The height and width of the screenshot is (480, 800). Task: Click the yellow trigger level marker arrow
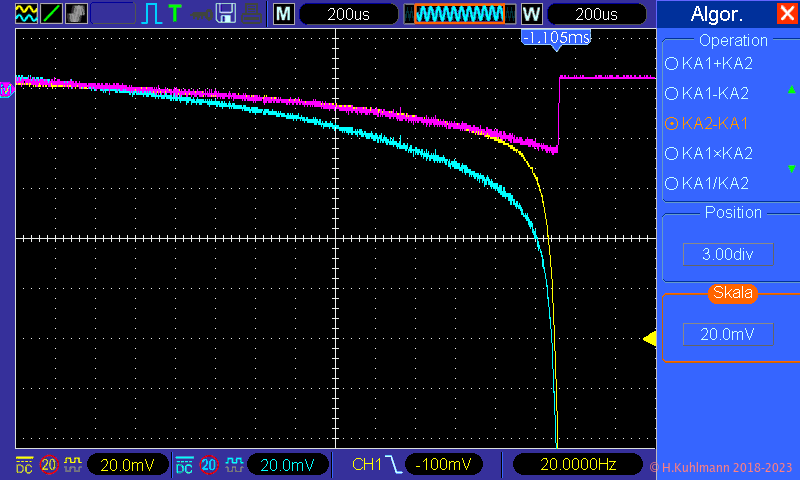coord(649,340)
